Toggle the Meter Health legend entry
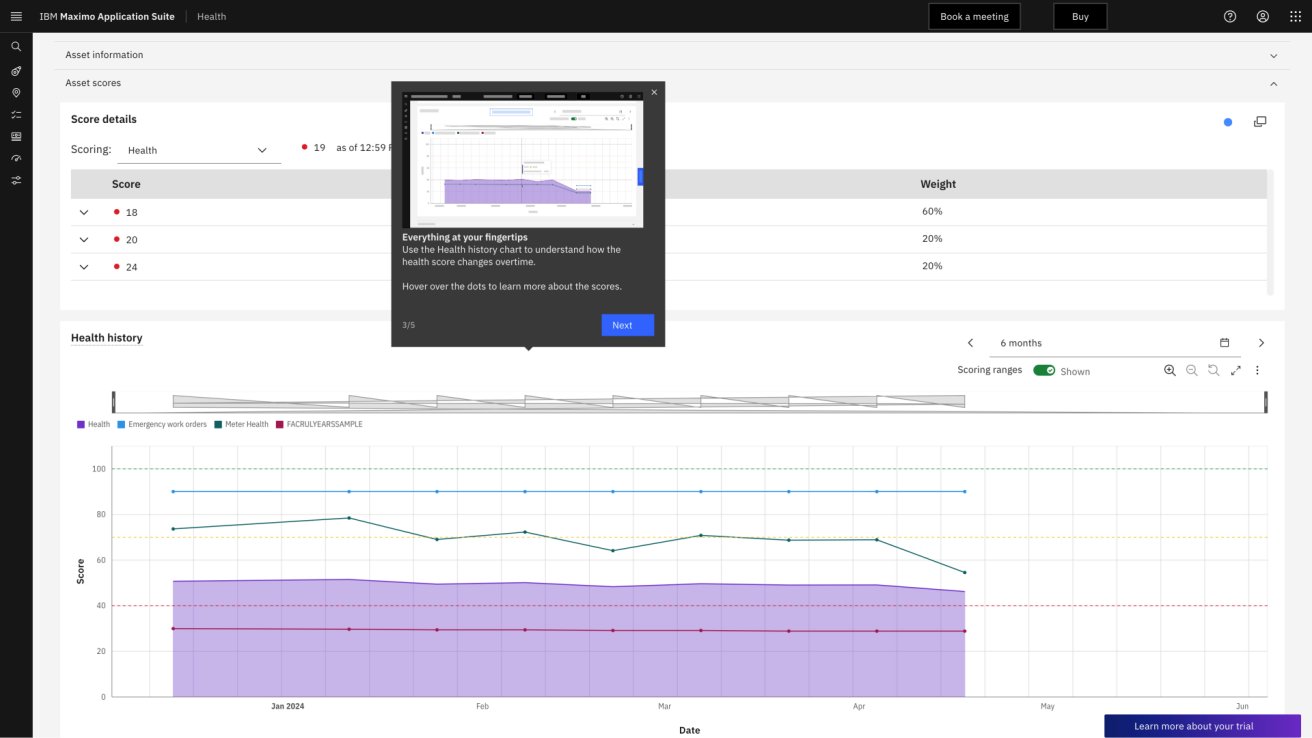 (241, 423)
